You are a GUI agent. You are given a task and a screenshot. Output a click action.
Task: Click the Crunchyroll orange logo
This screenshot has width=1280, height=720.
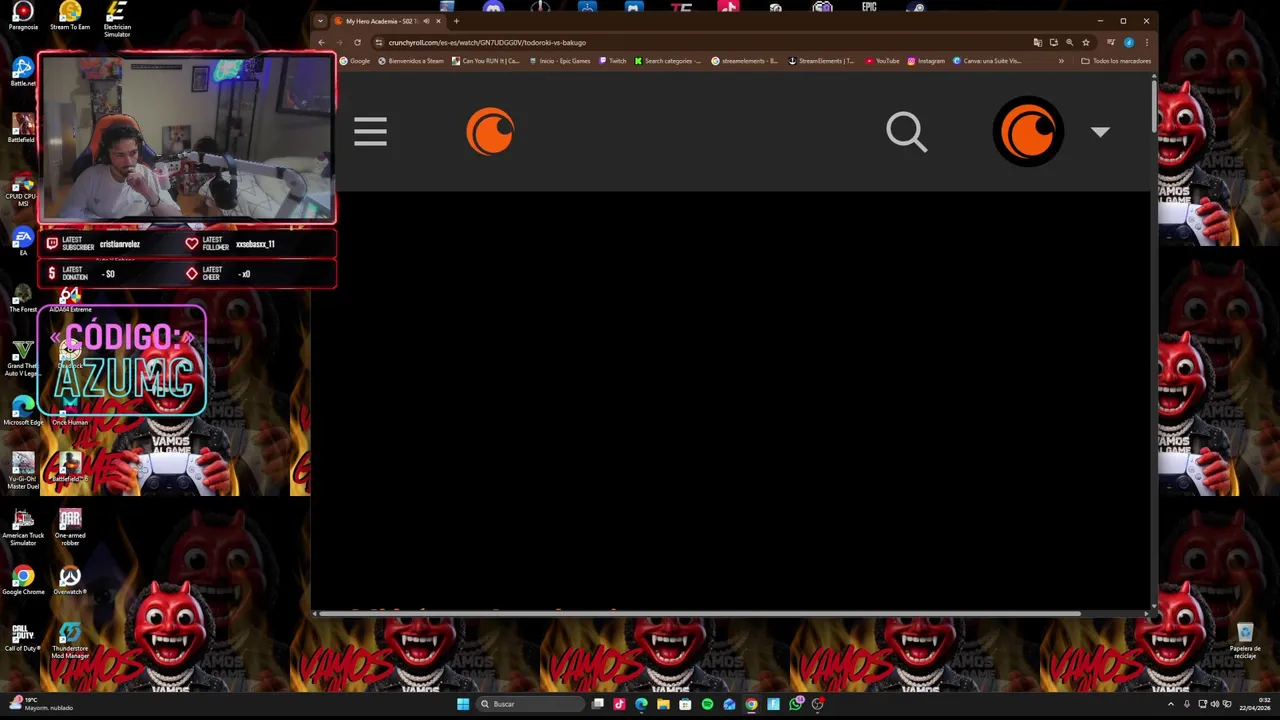(x=490, y=132)
